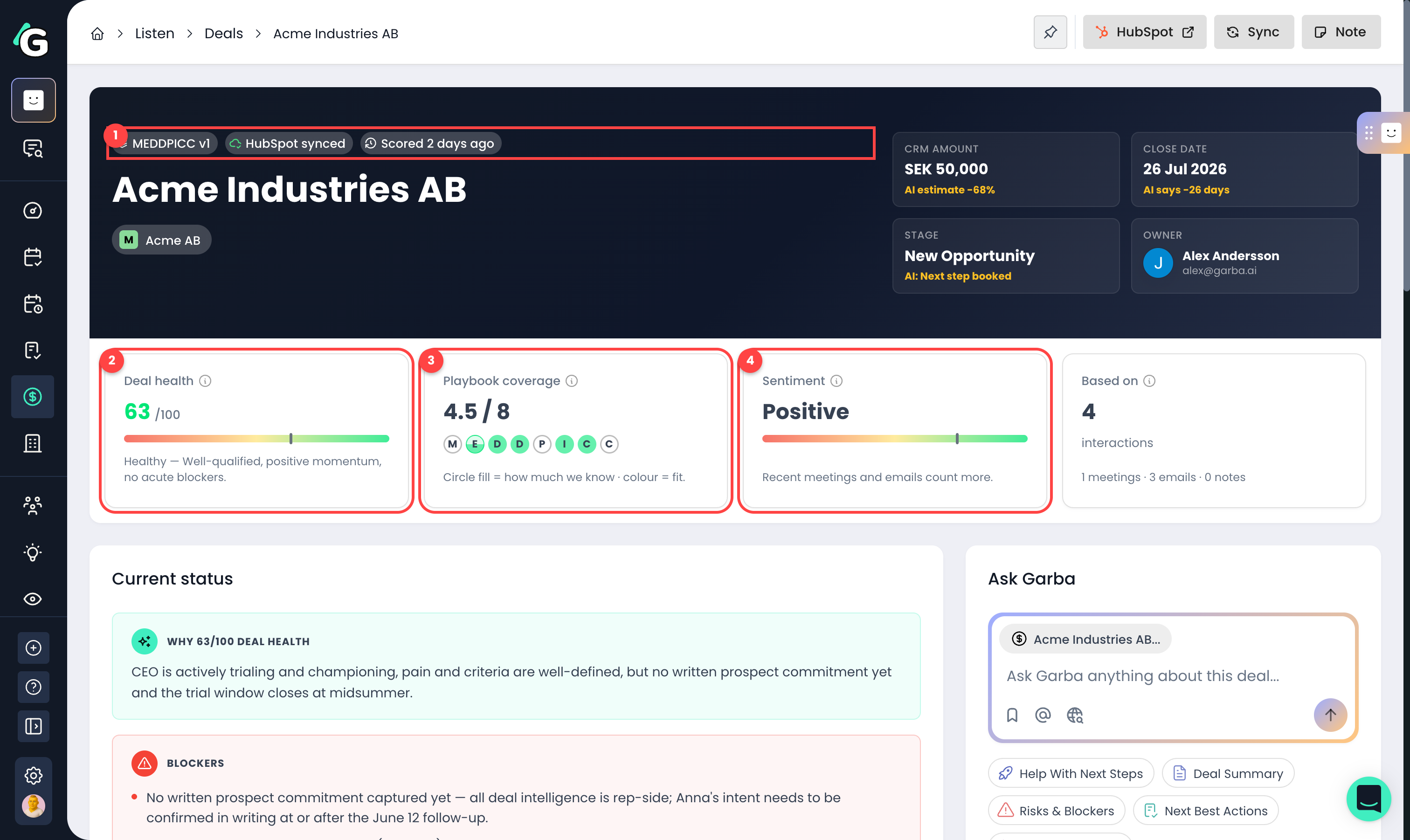Open the Close Date card
The height and width of the screenshot is (840, 1410).
click(x=1245, y=169)
